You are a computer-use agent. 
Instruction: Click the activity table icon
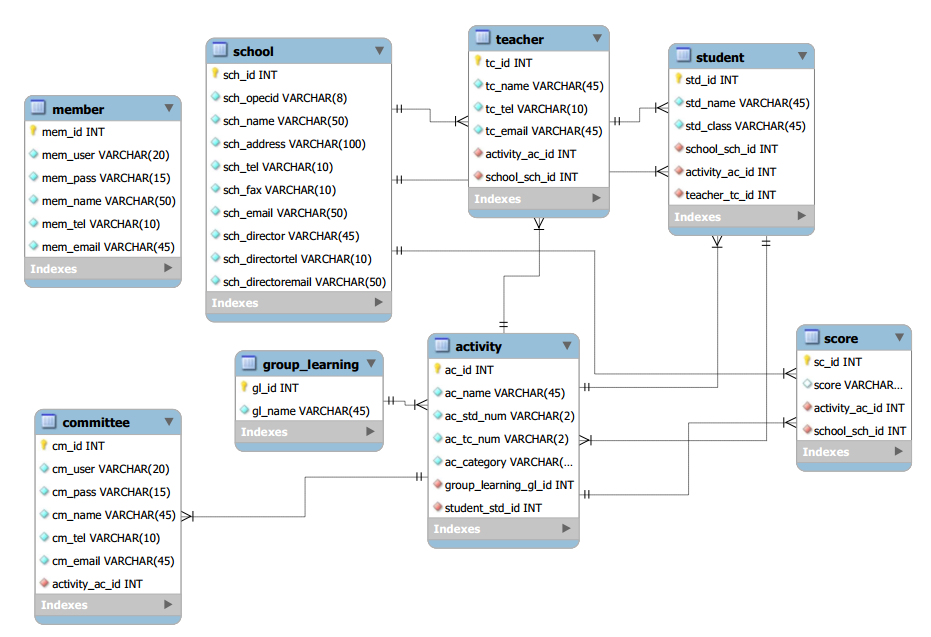442,344
